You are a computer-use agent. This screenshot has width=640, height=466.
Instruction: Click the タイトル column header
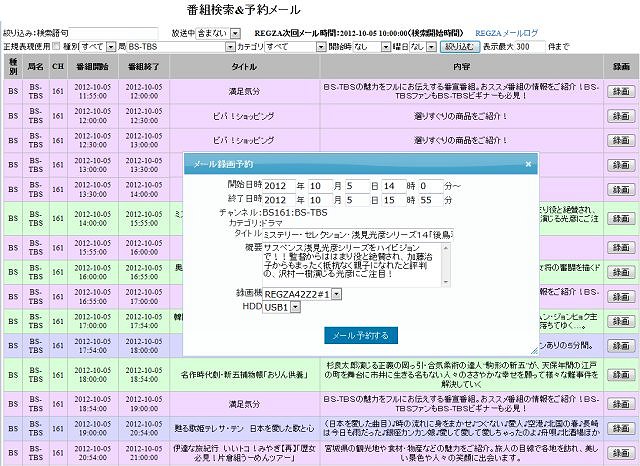click(x=244, y=67)
